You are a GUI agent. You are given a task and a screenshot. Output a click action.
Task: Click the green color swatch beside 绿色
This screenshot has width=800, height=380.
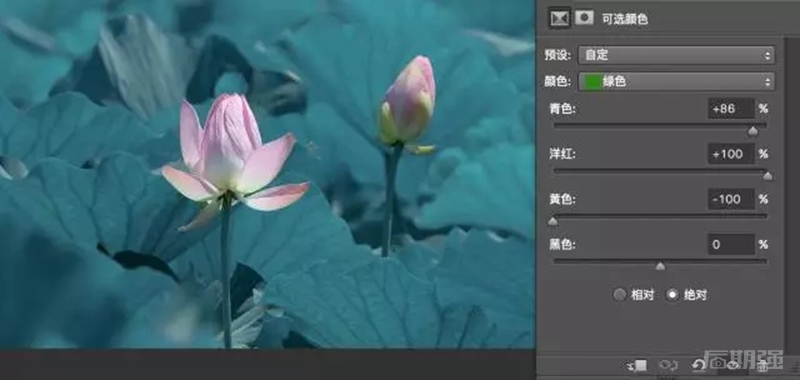592,81
